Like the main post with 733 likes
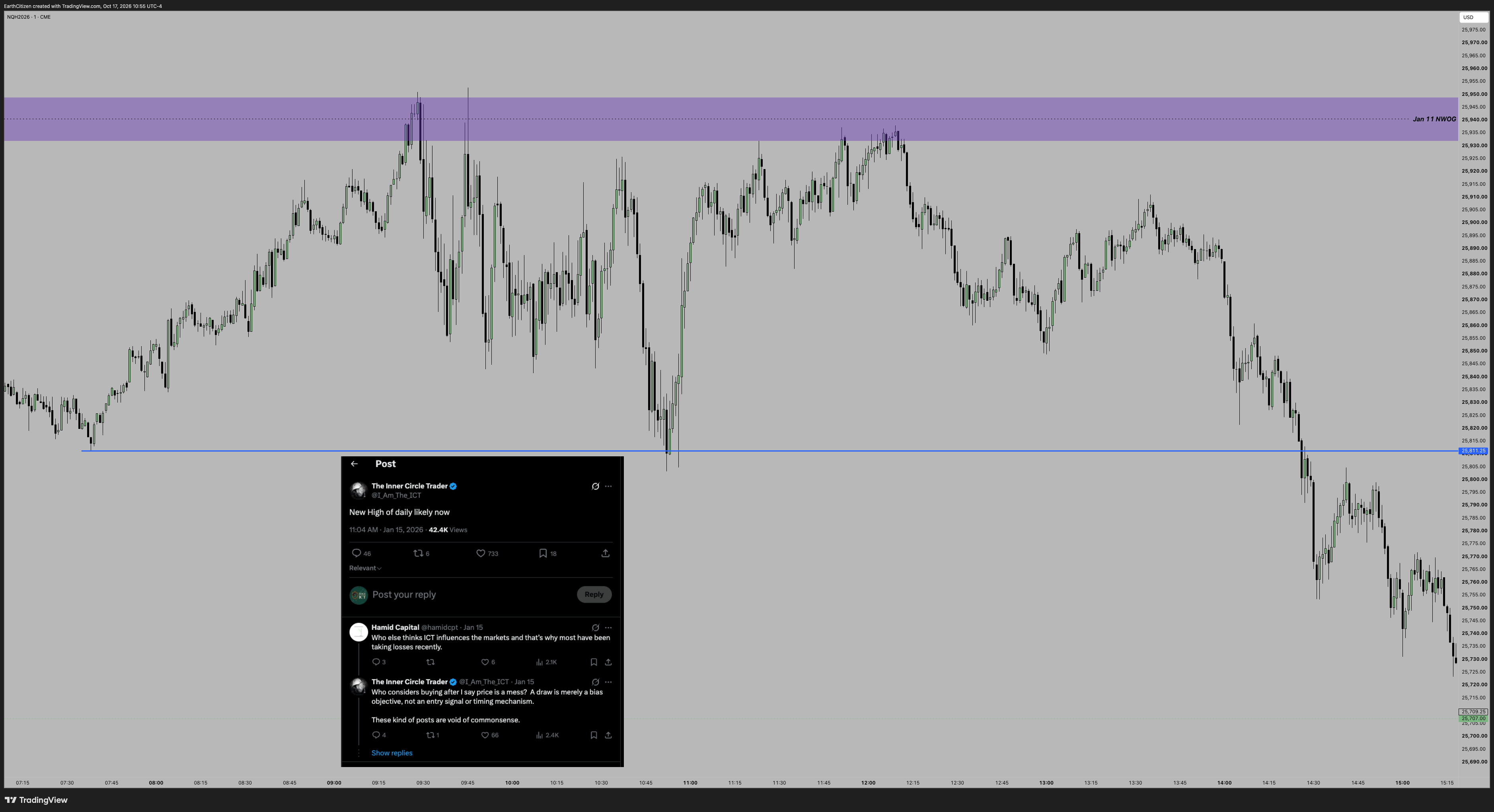The height and width of the screenshot is (812, 1494). (x=480, y=553)
